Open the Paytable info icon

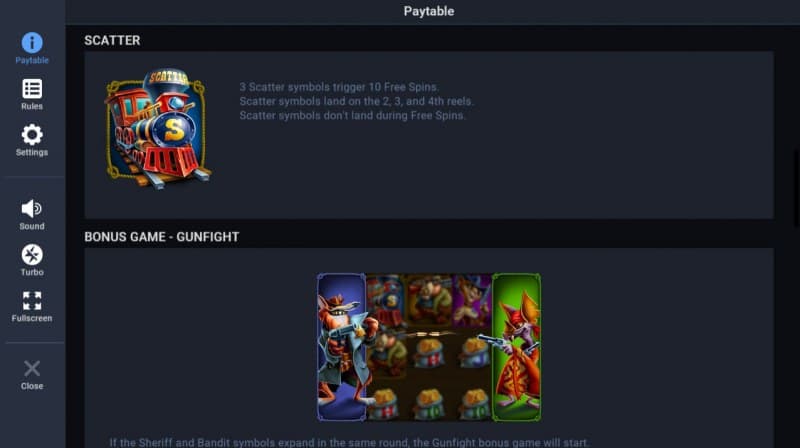pos(32,42)
